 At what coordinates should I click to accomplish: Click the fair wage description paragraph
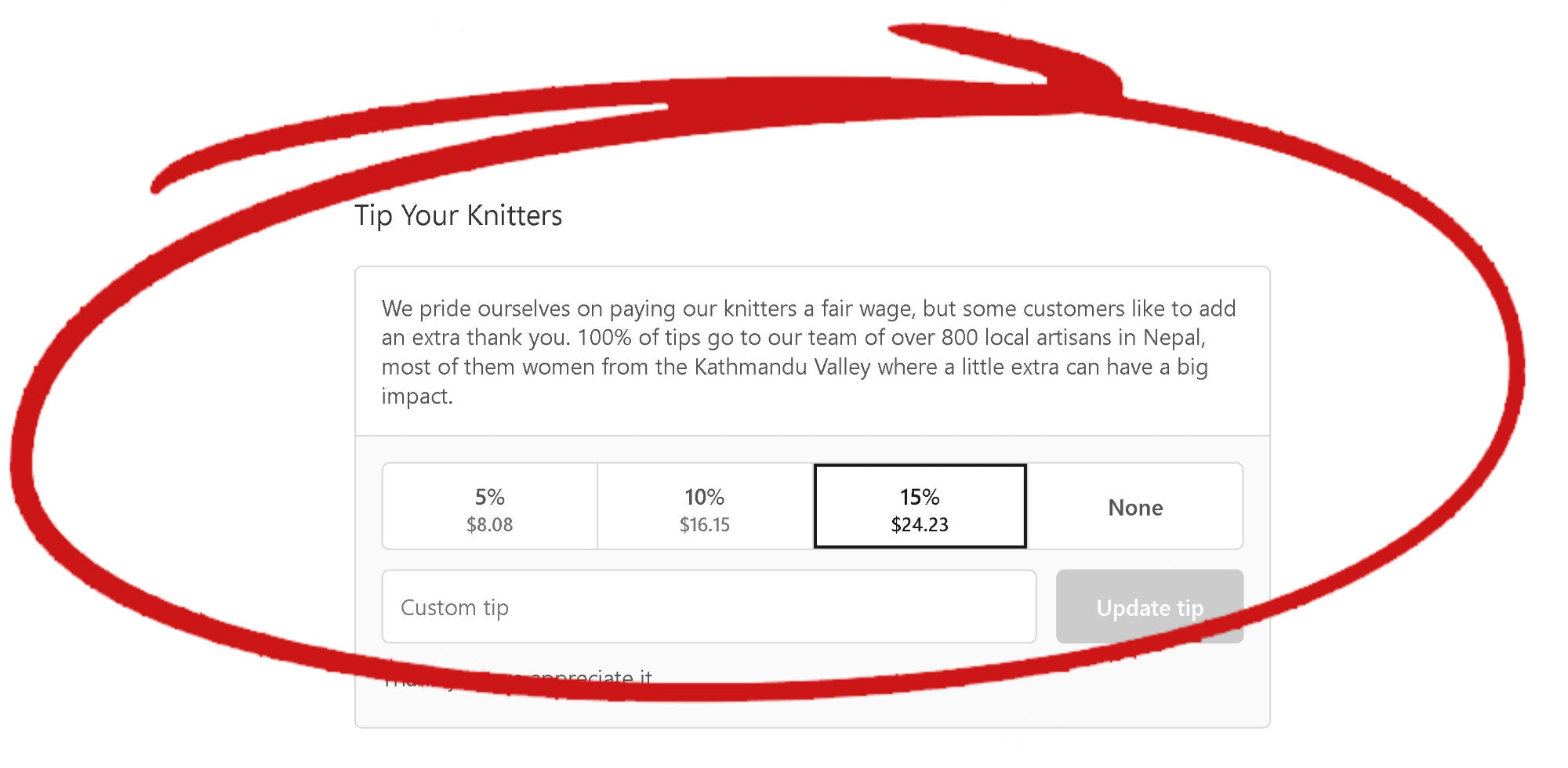(808, 352)
